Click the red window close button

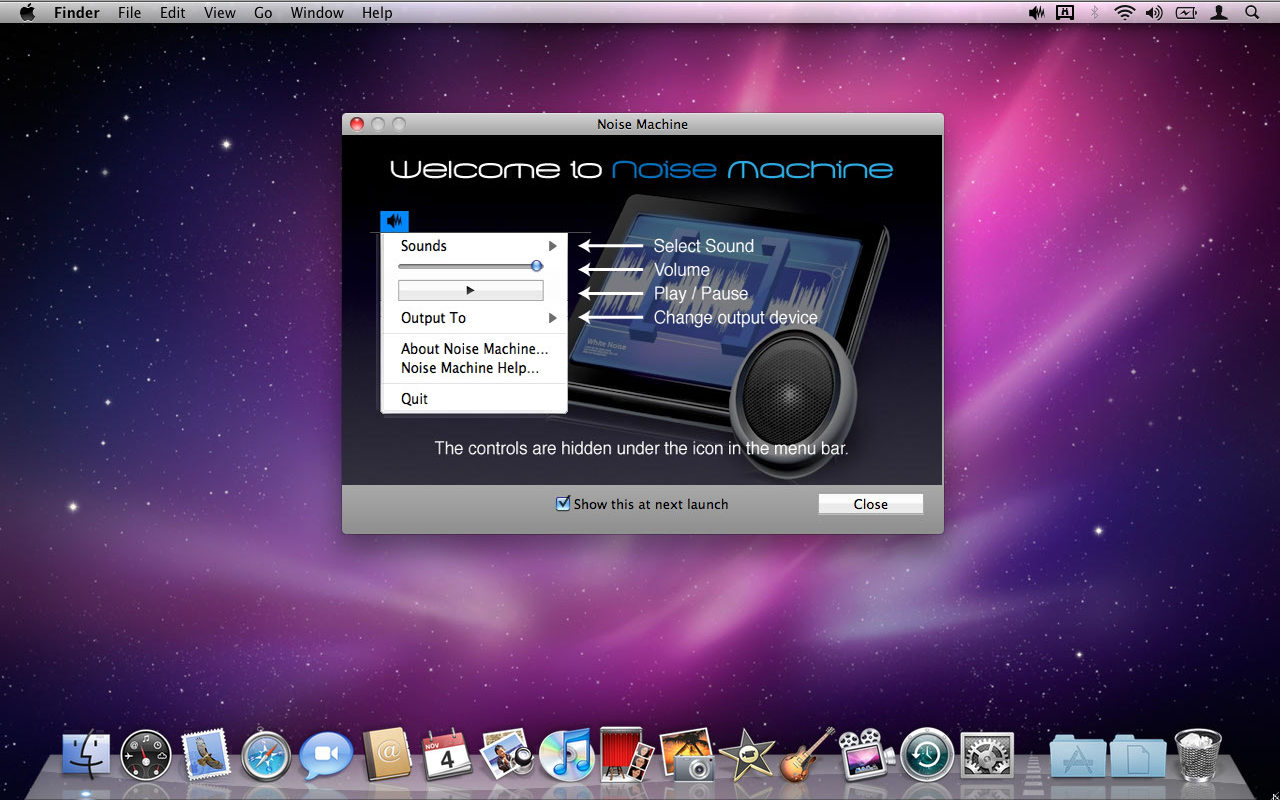(x=357, y=124)
